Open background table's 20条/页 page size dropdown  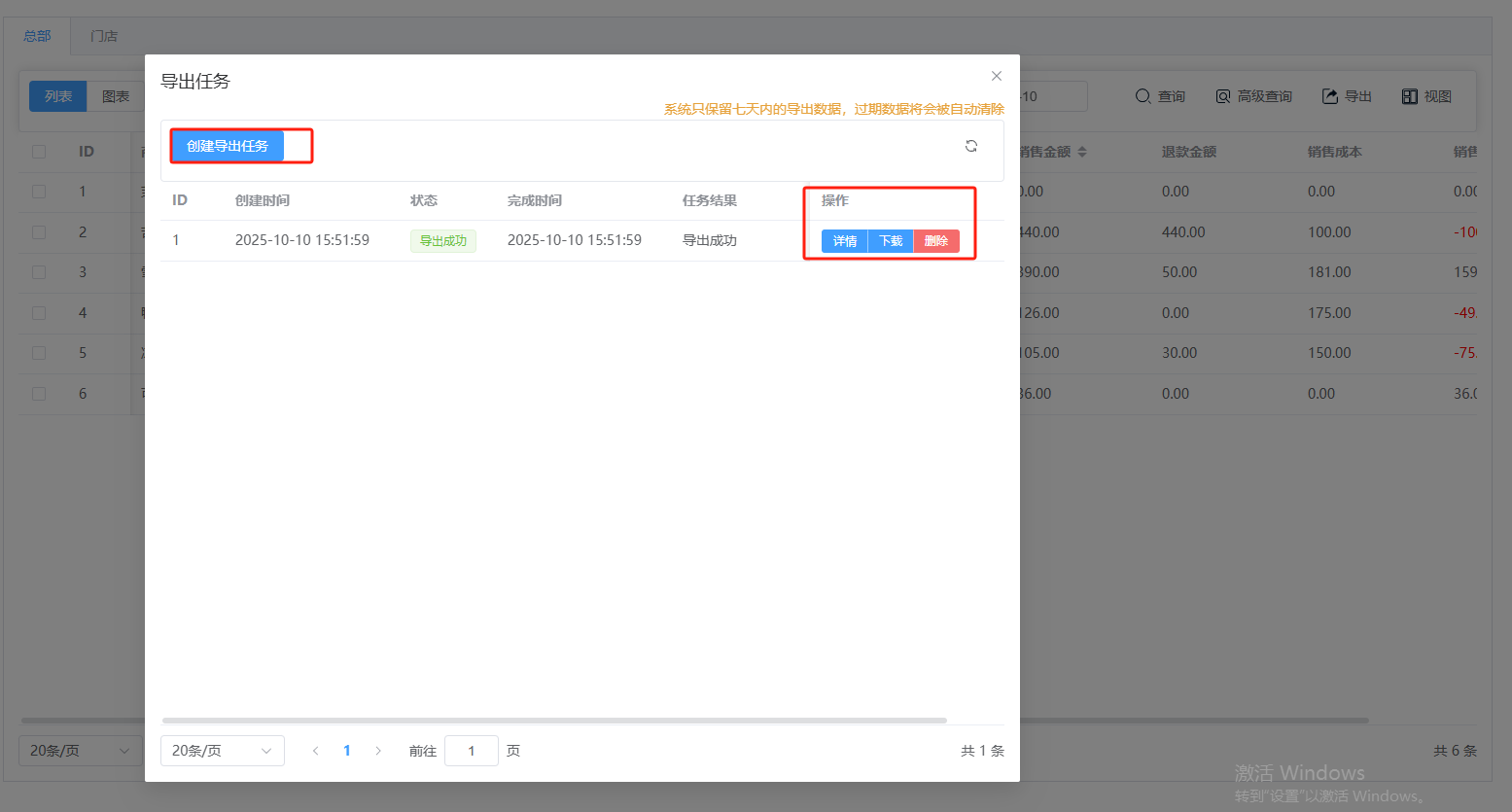pos(80,751)
